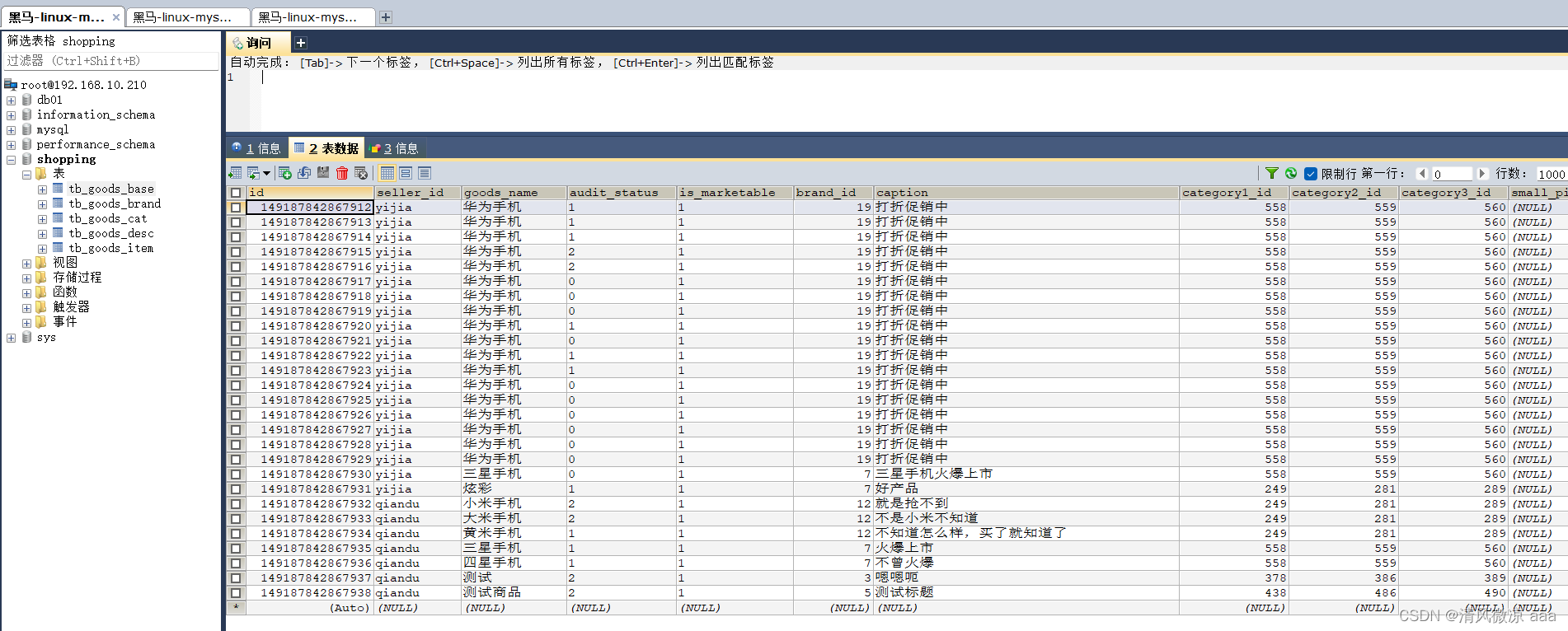Check the row checkbox for id 149187842867930
This screenshot has height=631, width=1568.
[236, 474]
